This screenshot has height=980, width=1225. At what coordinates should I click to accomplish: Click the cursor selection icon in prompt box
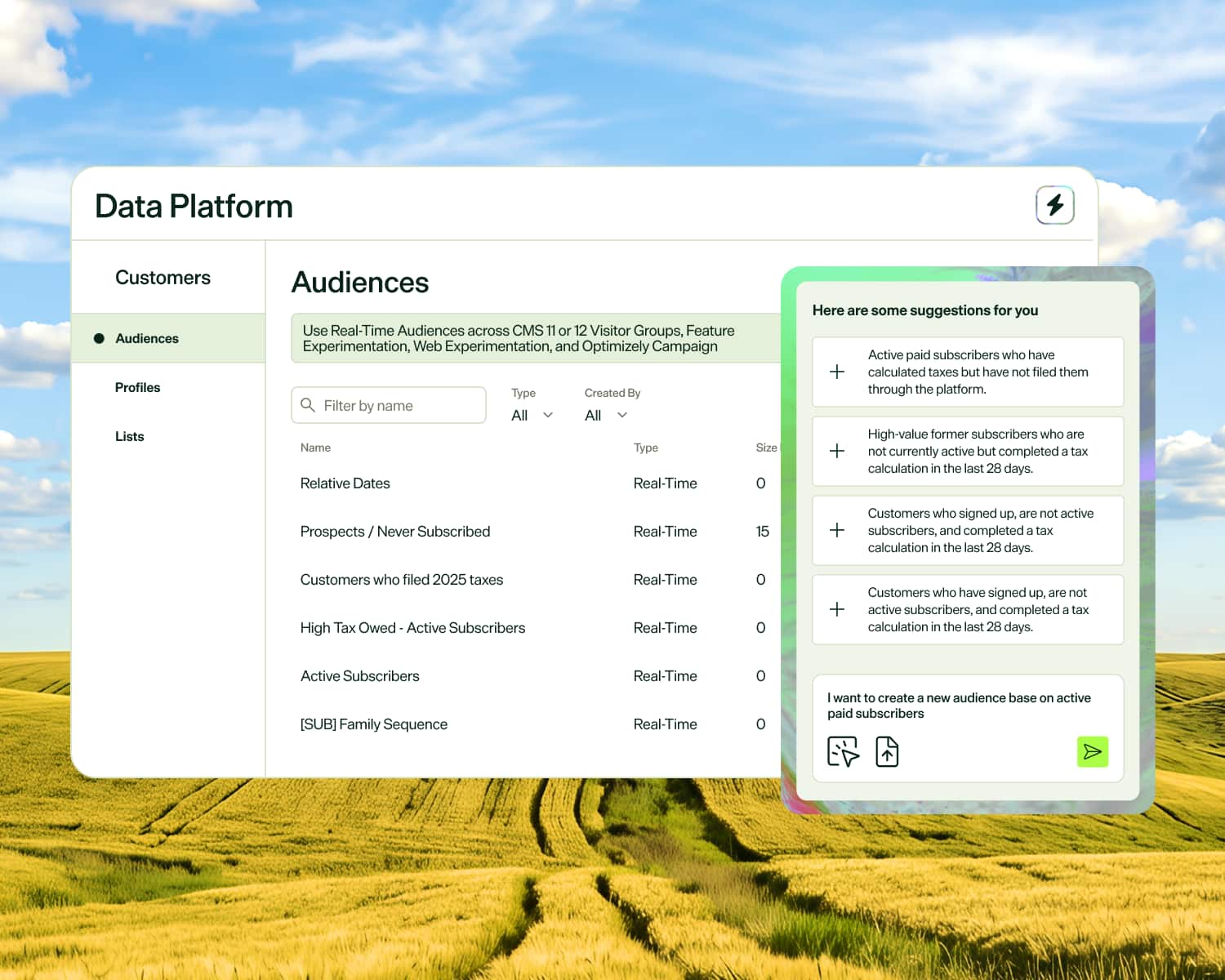843,751
